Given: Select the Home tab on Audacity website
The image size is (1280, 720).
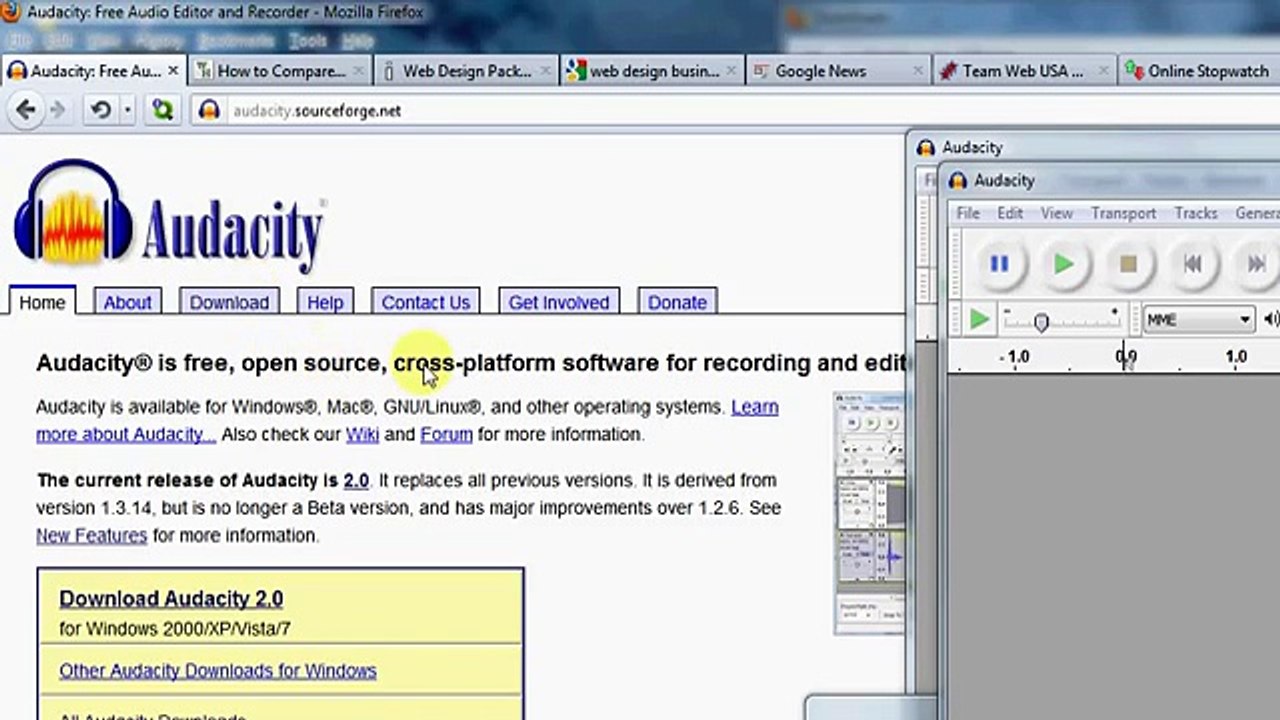Looking at the screenshot, I should point(42,302).
